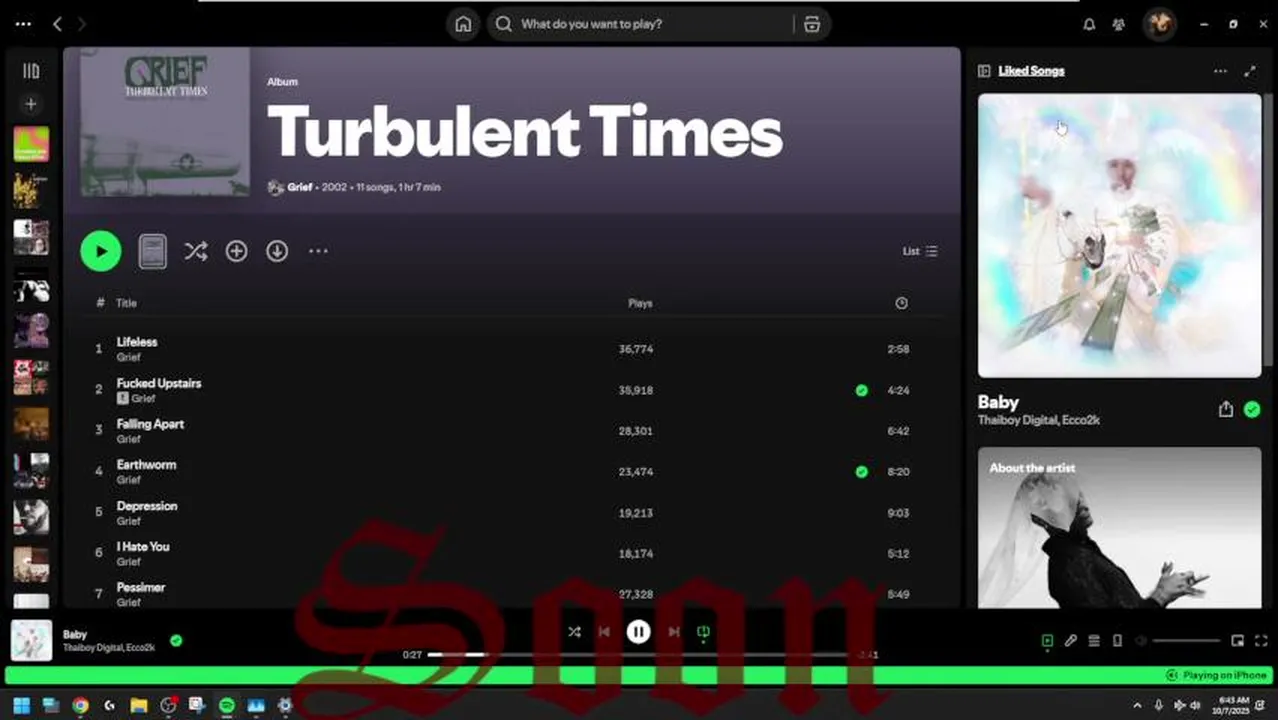1278x720 pixels.
Task: Open the Browse icon in search bar
Action: pyautogui.click(x=812, y=24)
